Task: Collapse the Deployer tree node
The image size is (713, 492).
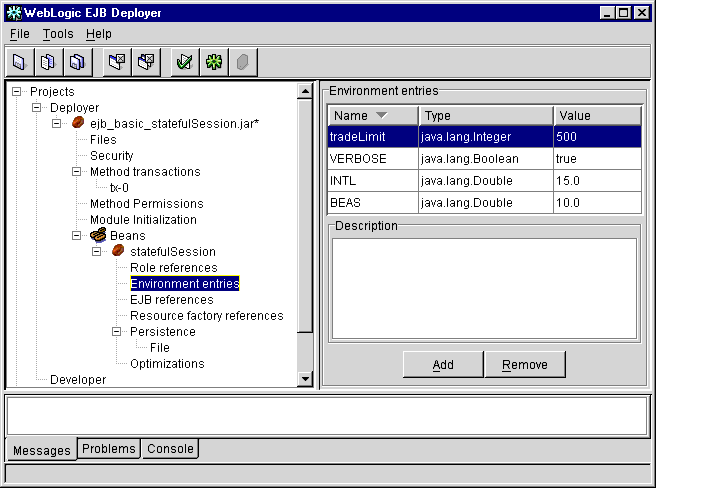Action: pos(37,108)
